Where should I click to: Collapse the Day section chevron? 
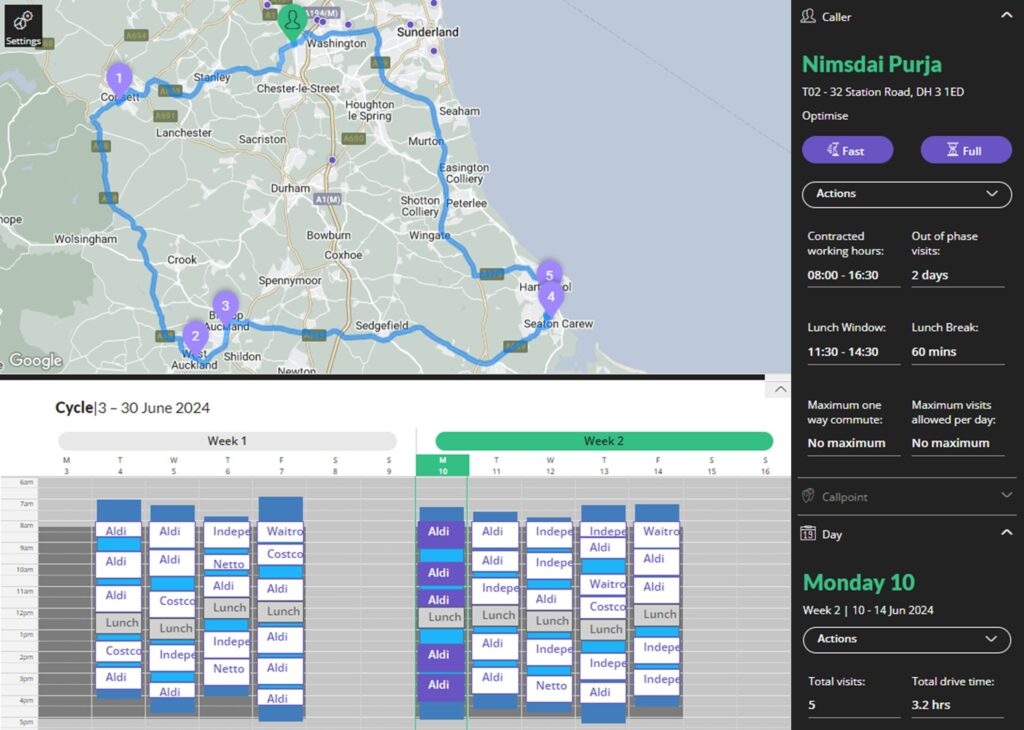pyautogui.click(x=1006, y=533)
